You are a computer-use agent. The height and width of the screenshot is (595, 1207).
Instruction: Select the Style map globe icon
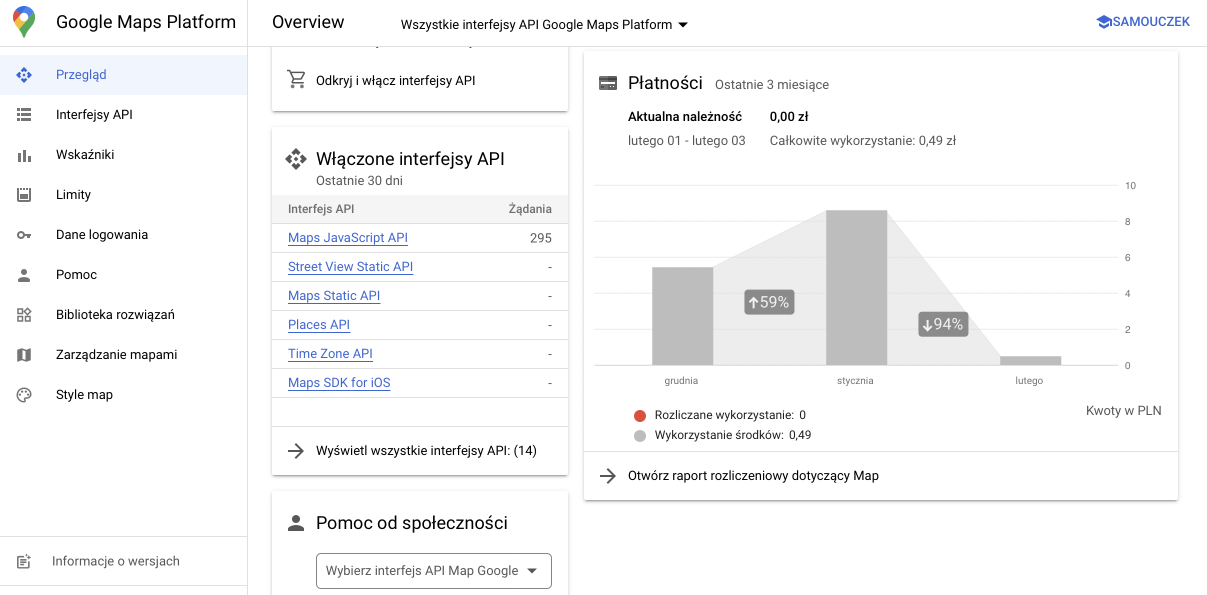pyautogui.click(x=24, y=394)
